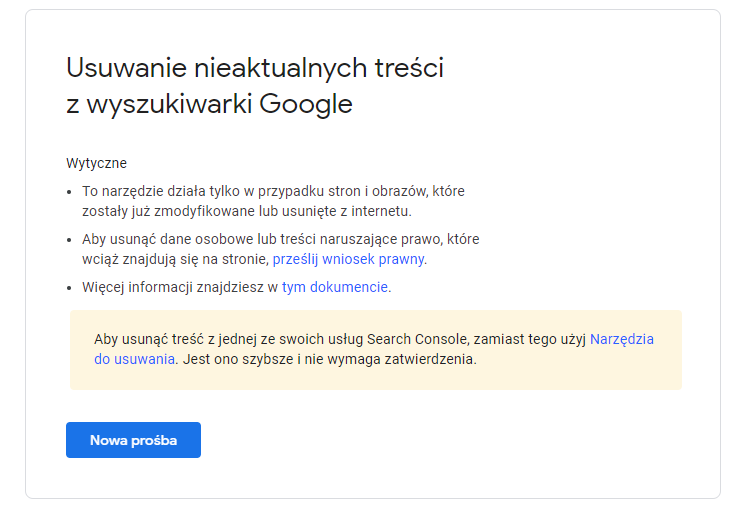Click the bullet marker before "To narzędzie działa"
This screenshot has height=513, width=754.
click(x=69, y=191)
